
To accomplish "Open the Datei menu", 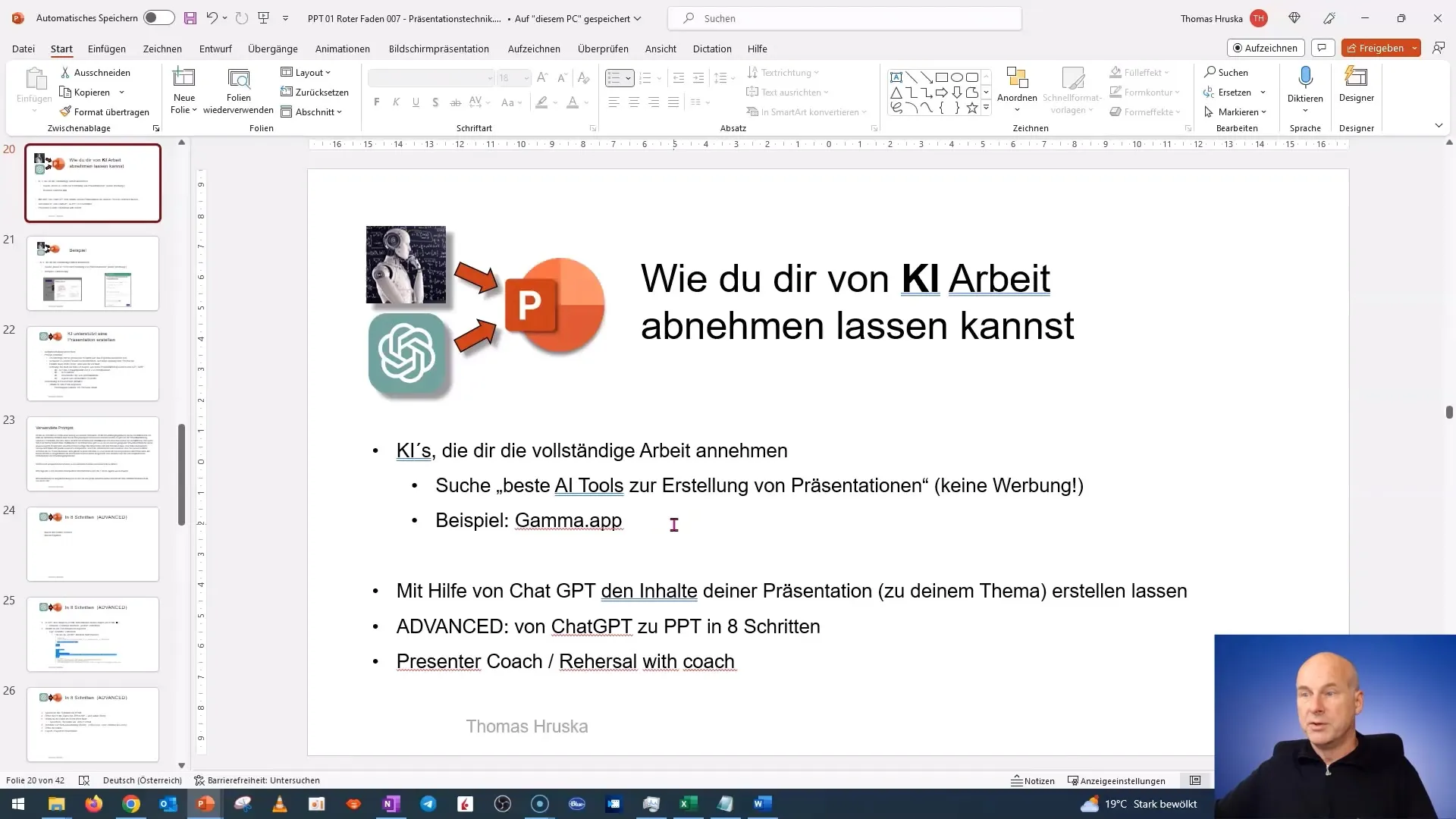I will (24, 49).
